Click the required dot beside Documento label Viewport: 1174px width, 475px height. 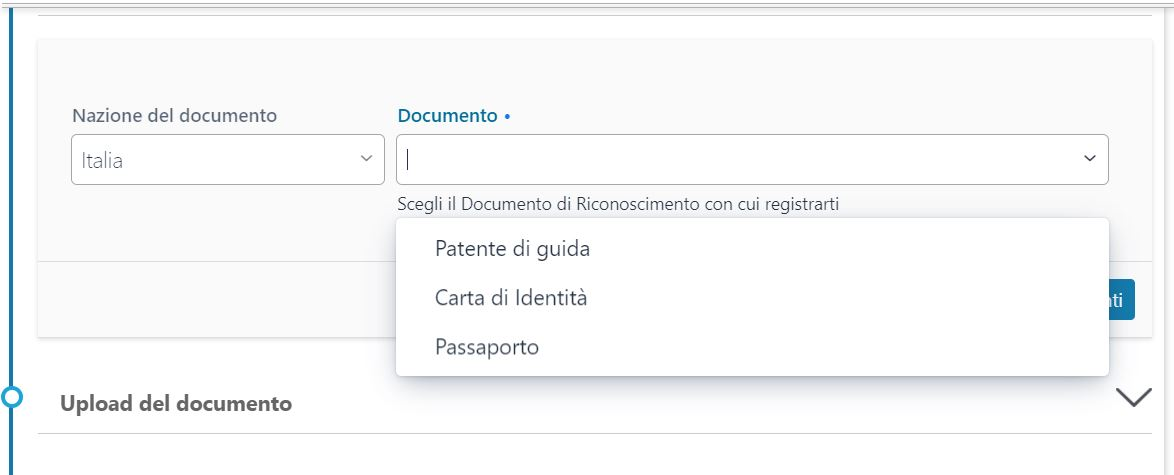click(x=507, y=117)
